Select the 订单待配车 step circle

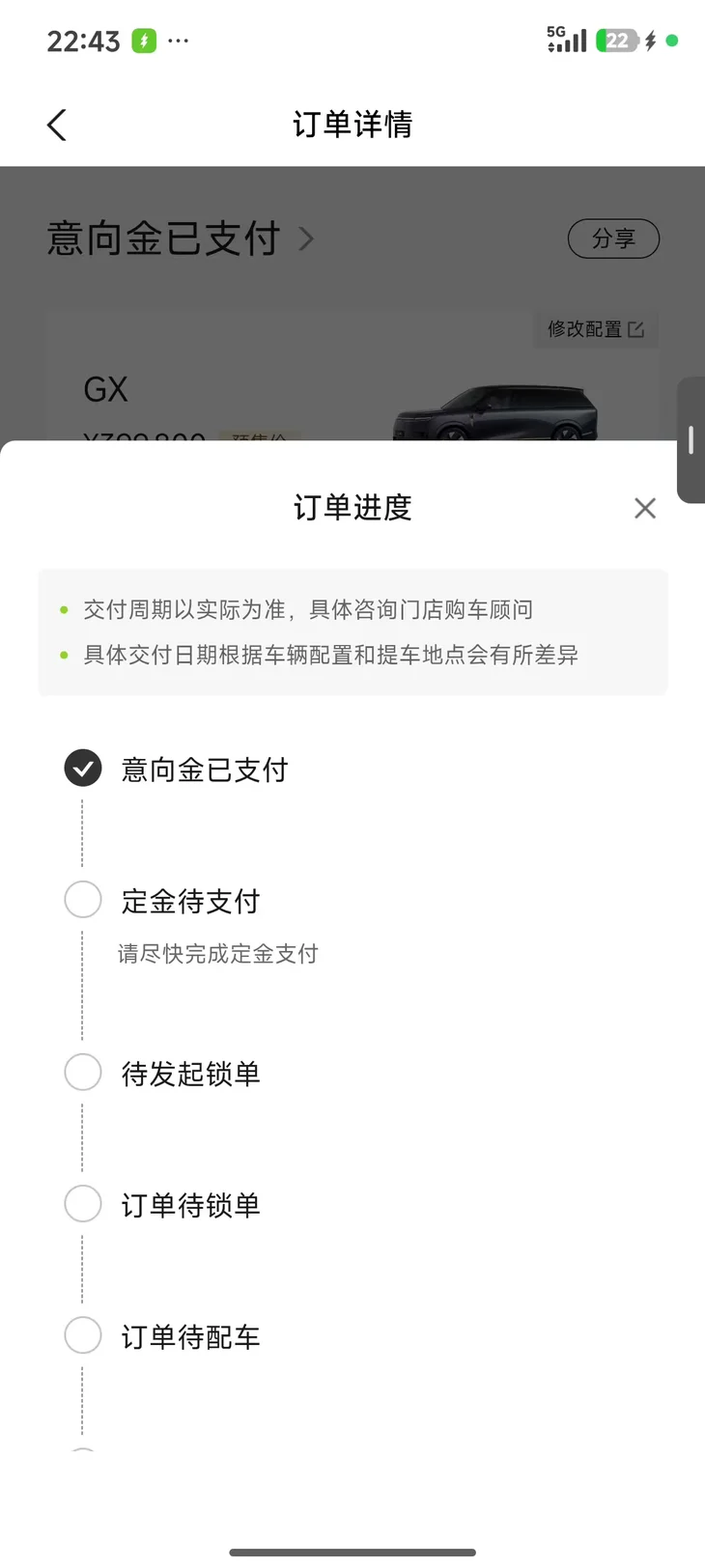(83, 1335)
